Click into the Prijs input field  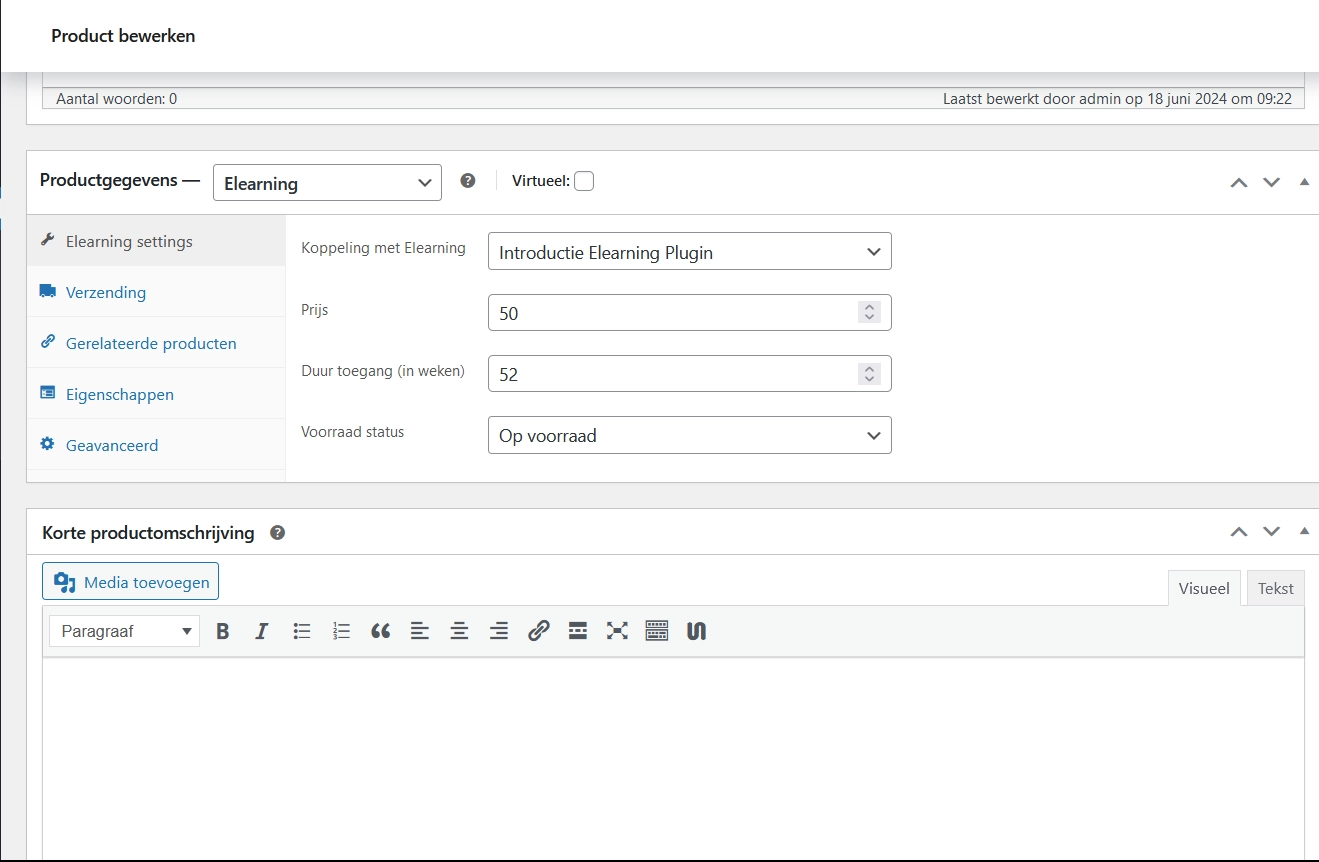pyautogui.click(x=672, y=313)
